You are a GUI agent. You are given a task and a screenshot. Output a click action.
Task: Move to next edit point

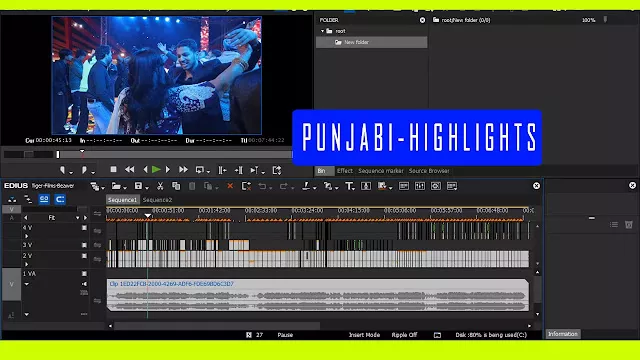coord(239,170)
